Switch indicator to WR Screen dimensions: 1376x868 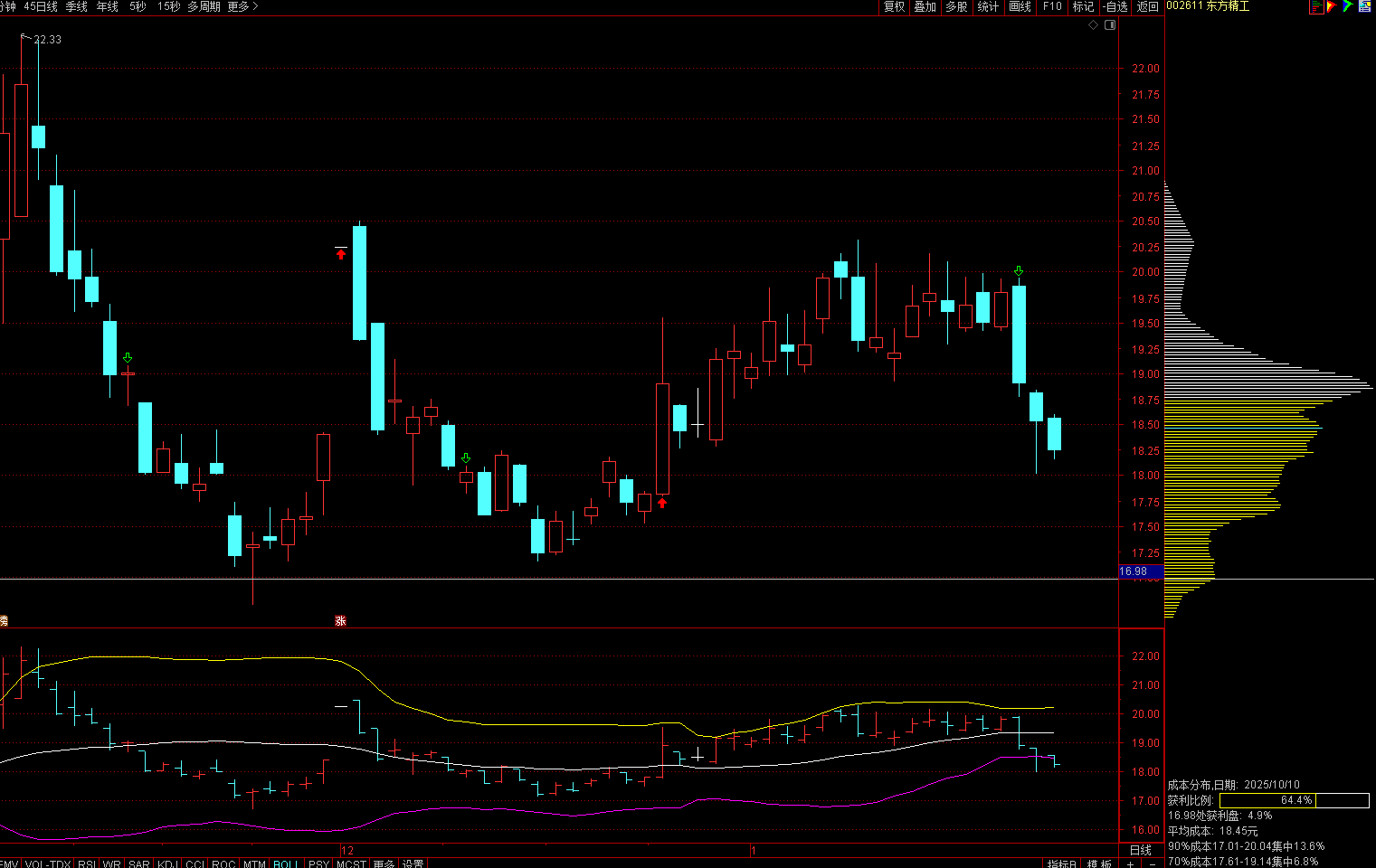click(x=111, y=863)
